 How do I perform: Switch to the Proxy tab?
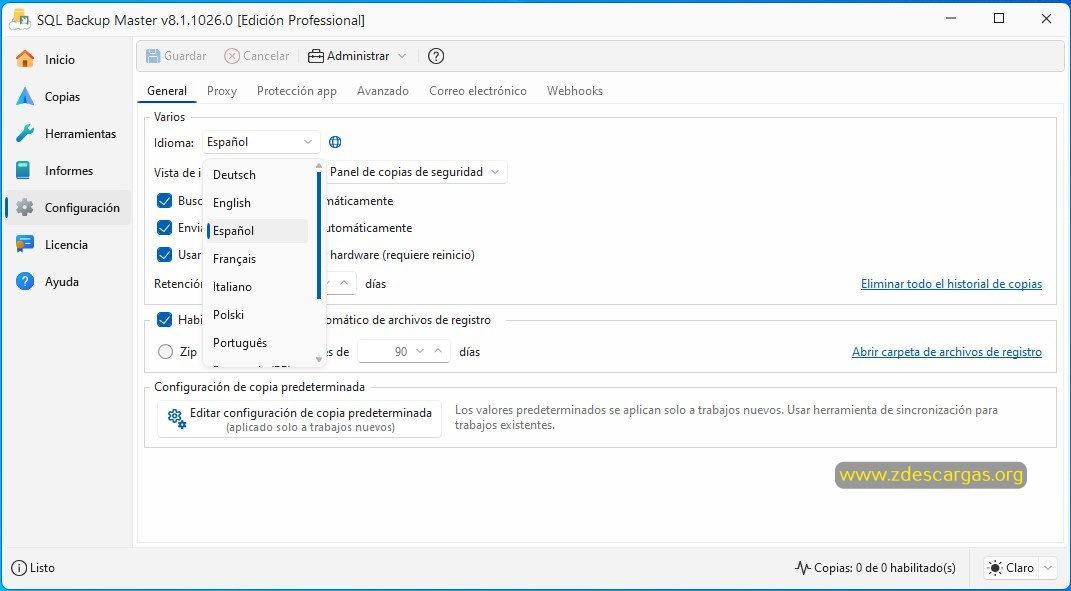click(x=222, y=91)
